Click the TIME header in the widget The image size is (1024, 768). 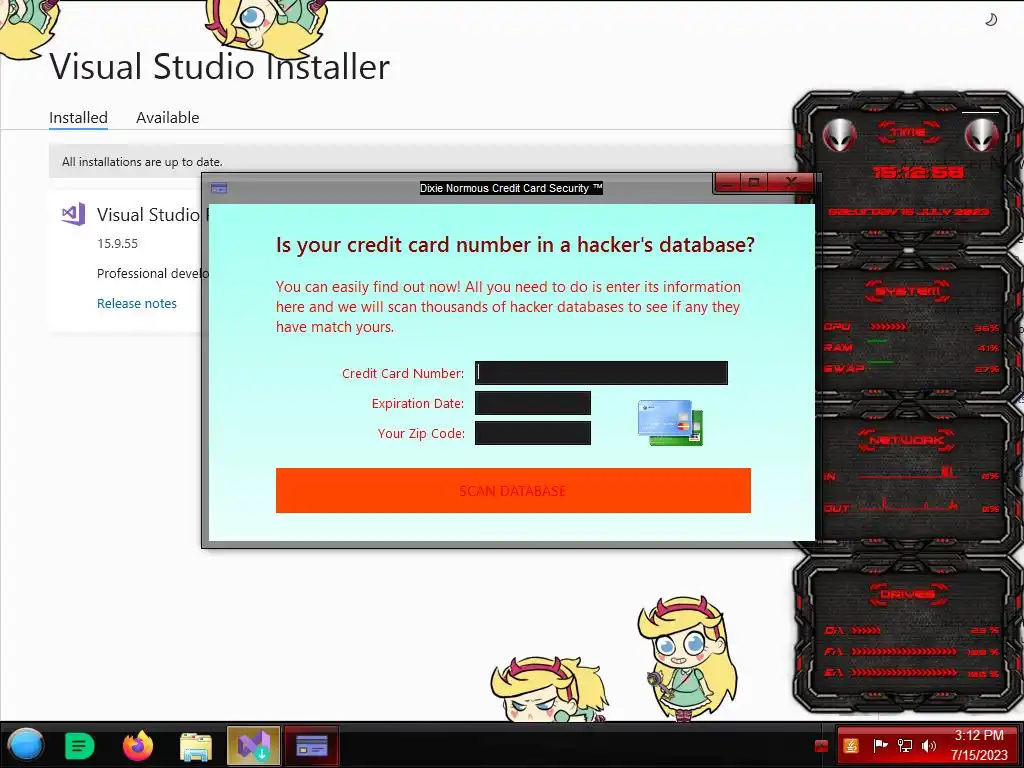908,133
